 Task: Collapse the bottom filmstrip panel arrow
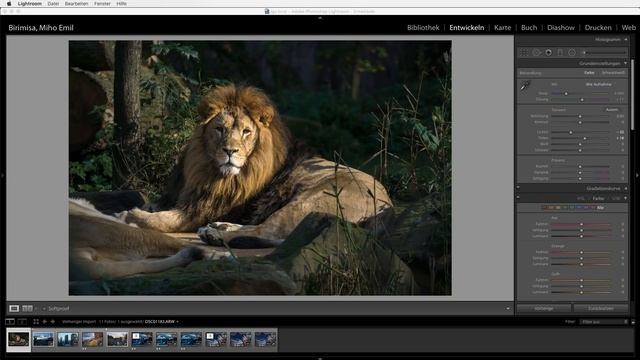click(x=320, y=358)
